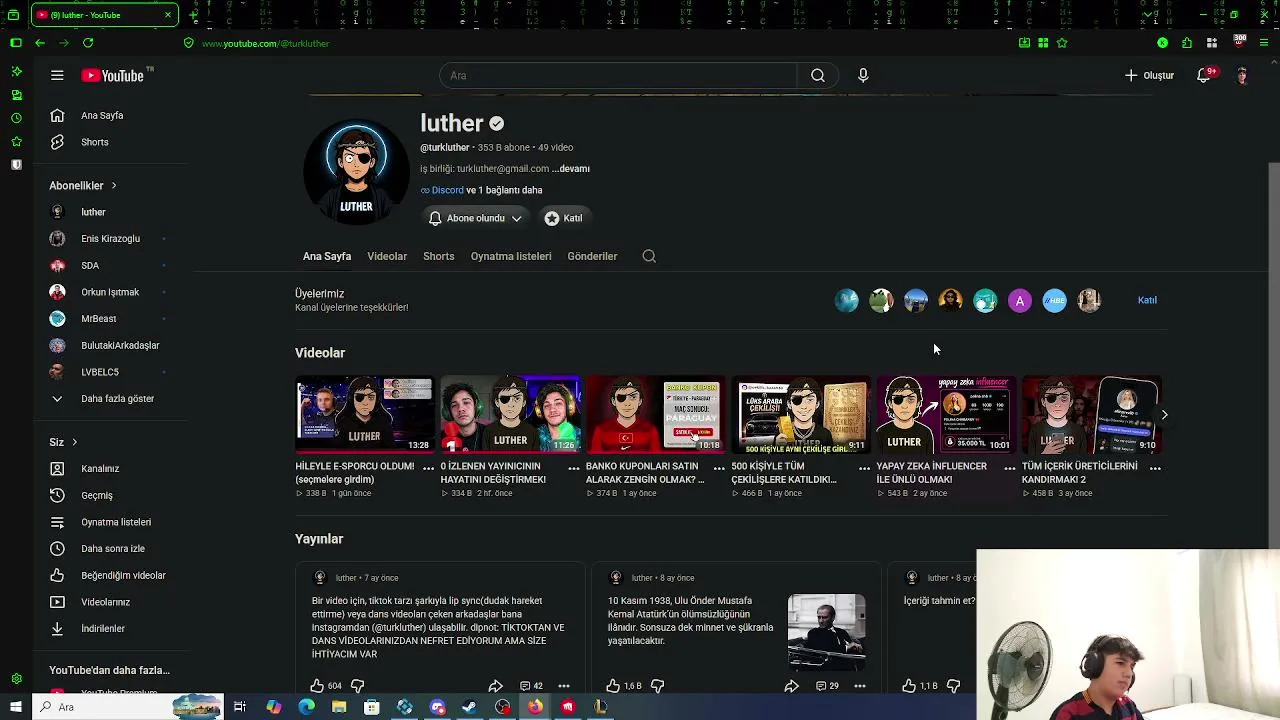The width and height of the screenshot is (1280, 720).
Task: Switch to the channel's Videolar tab
Action: [x=387, y=256]
